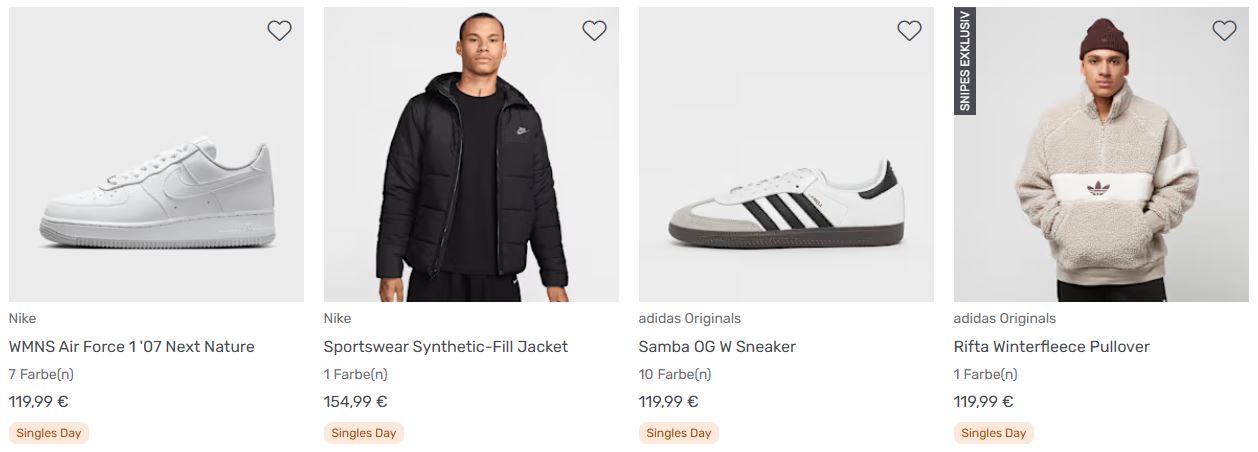Select Singles Day badge under Nike jacket
This screenshot has height=452, width=1258.
(x=364, y=433)
